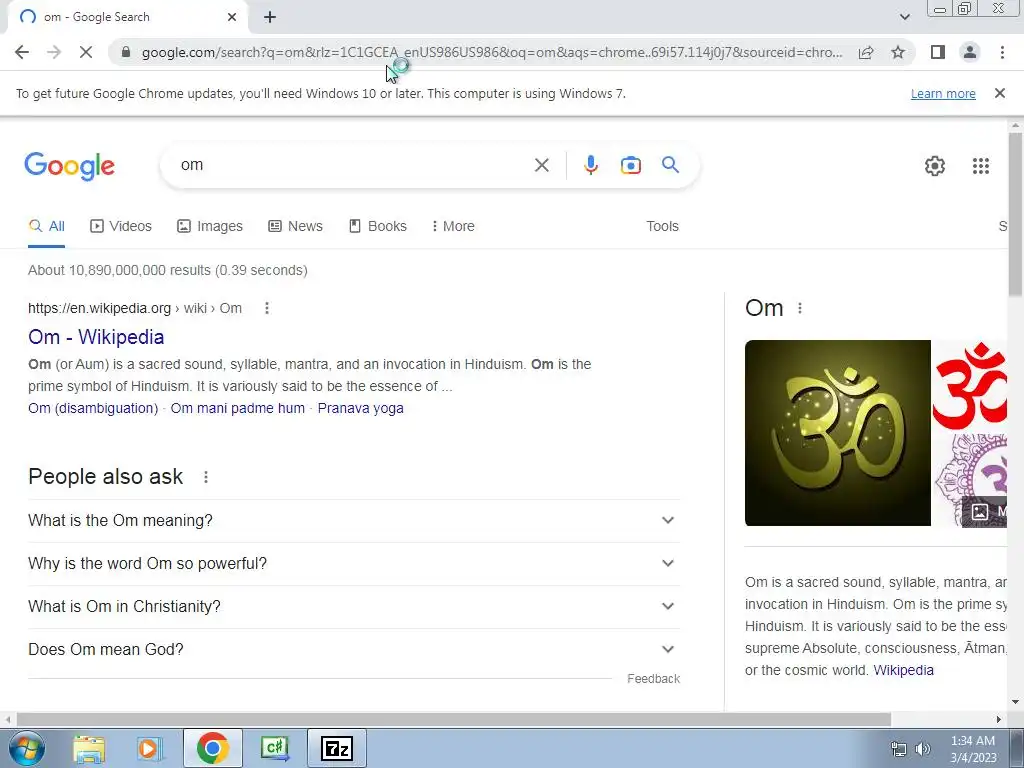Expand "What is the Om meaning?"
This screenshot has width=1024, height=768.
(x=353, y=520)
